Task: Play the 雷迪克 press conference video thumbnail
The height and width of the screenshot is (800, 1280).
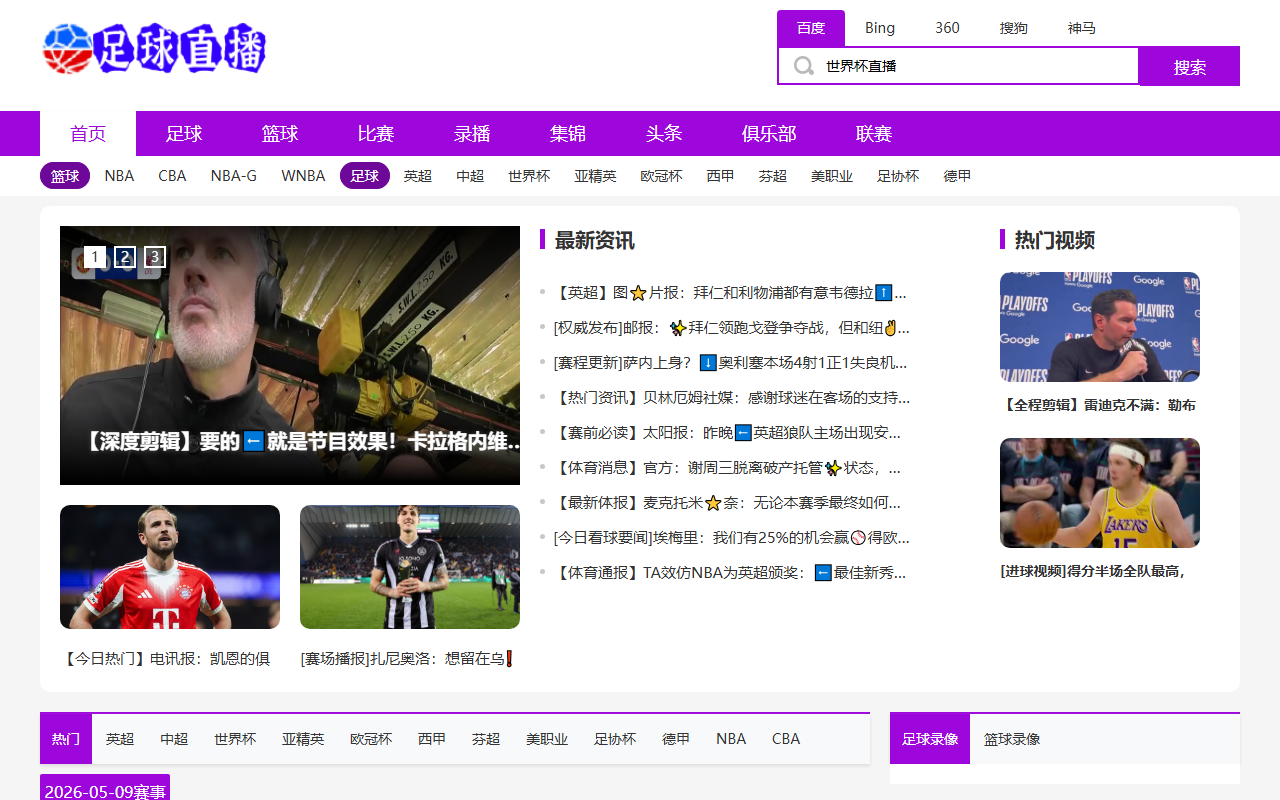Action: pyautogui.click(x=1100, y=327)
